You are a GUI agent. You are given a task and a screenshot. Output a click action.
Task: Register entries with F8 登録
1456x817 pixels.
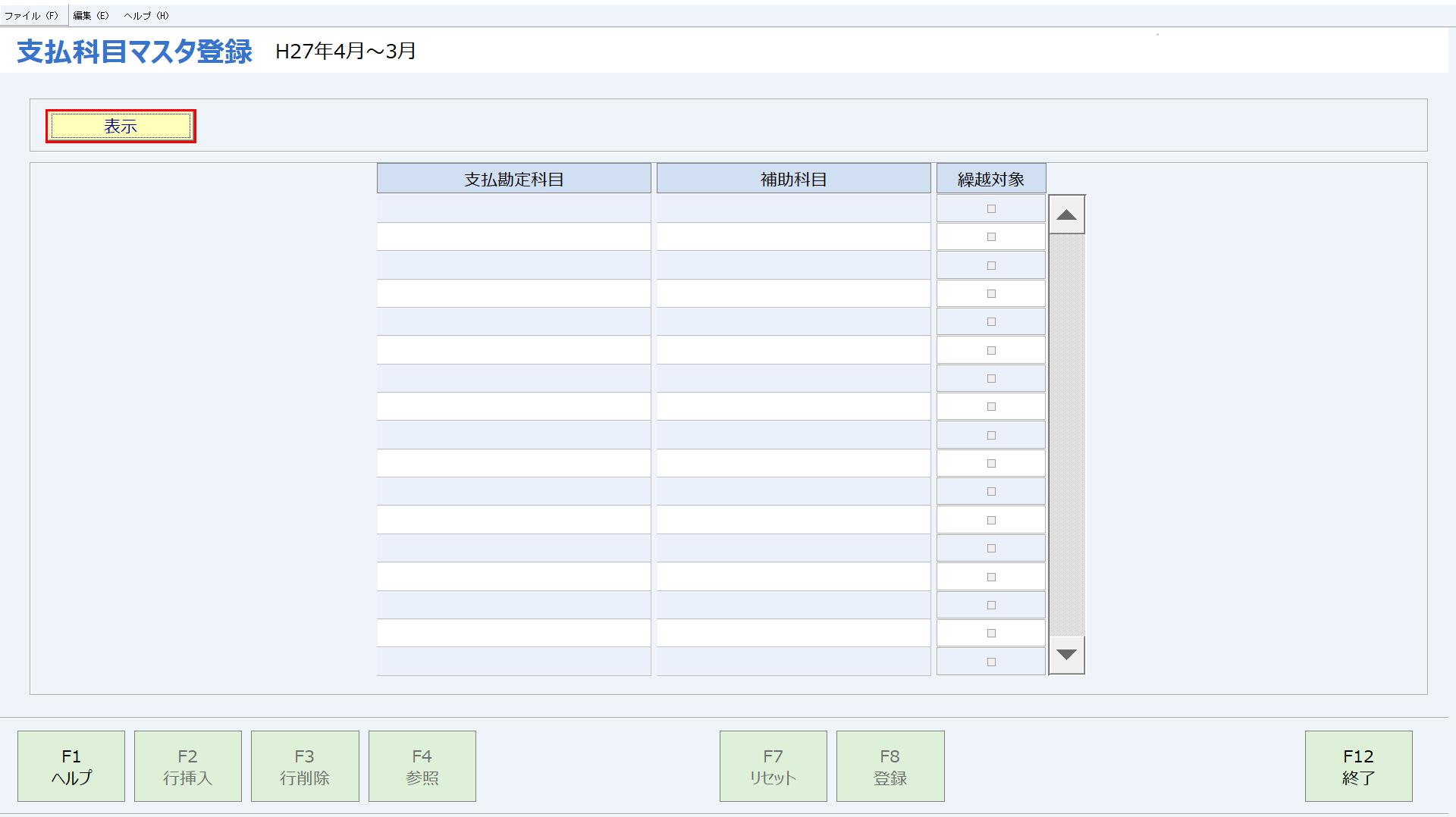point(890,765)
